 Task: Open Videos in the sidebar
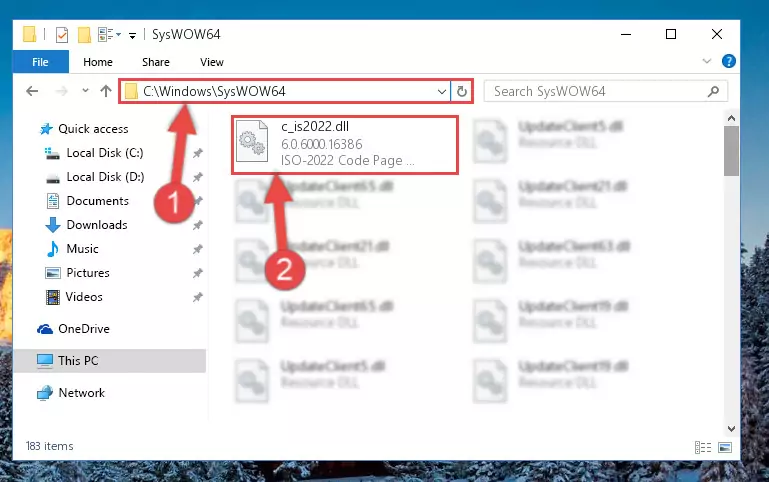pos(84,297)
